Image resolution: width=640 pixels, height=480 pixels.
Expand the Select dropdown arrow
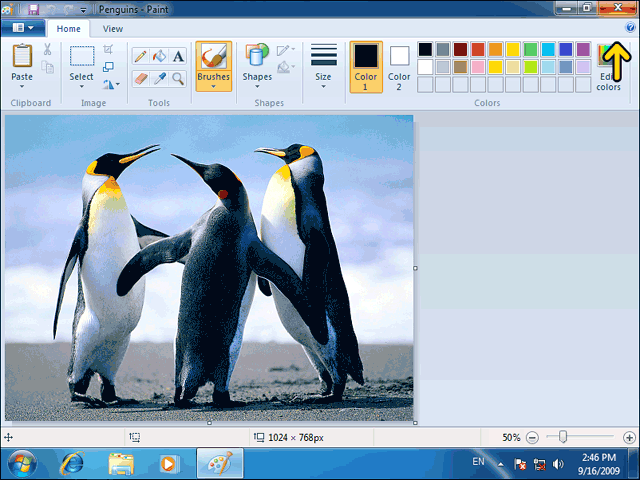81,86
